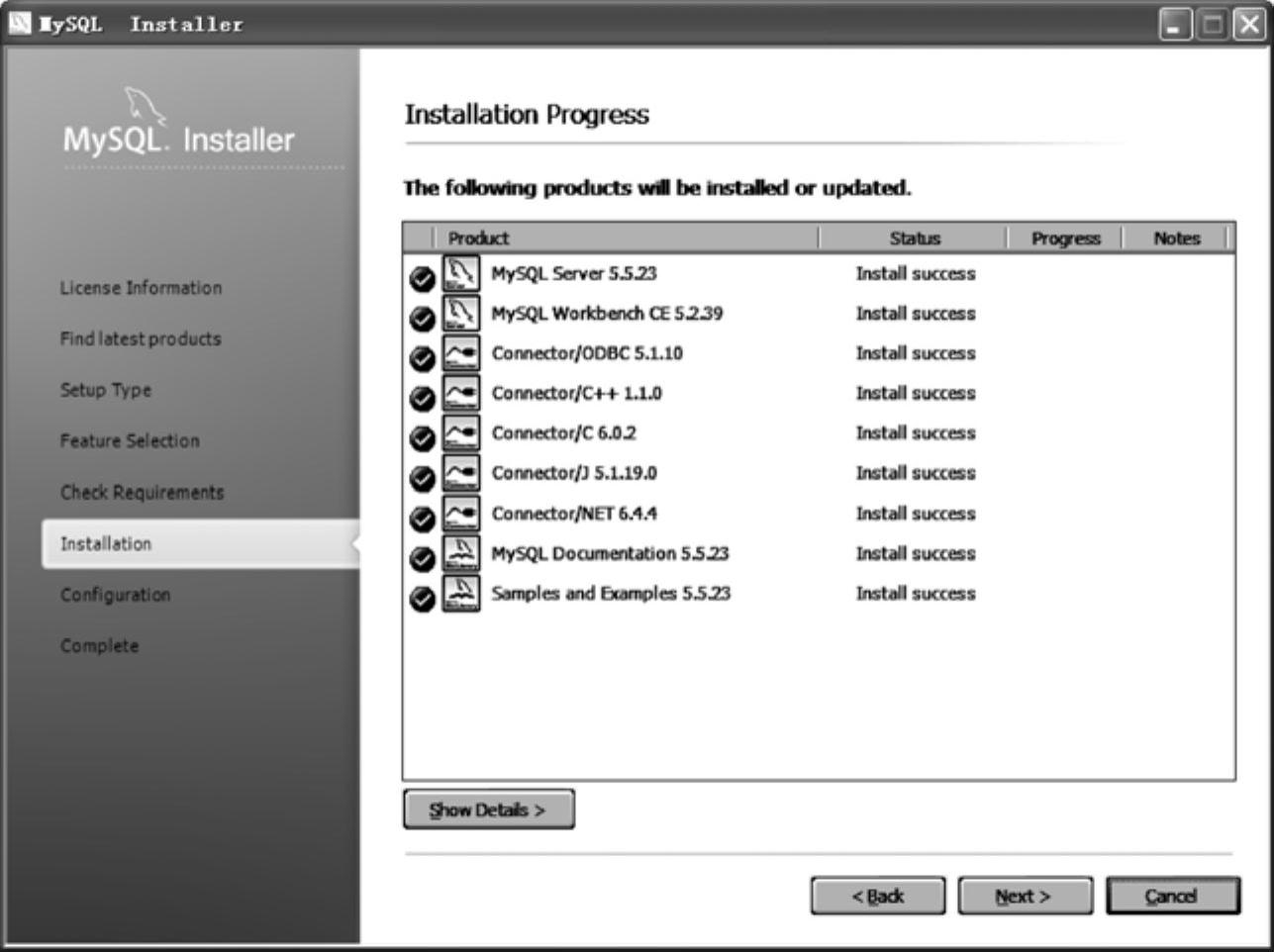This screenshot has height=952, width=1274.
Task: Sort by the Status column header
Action: tap(914, 238)
